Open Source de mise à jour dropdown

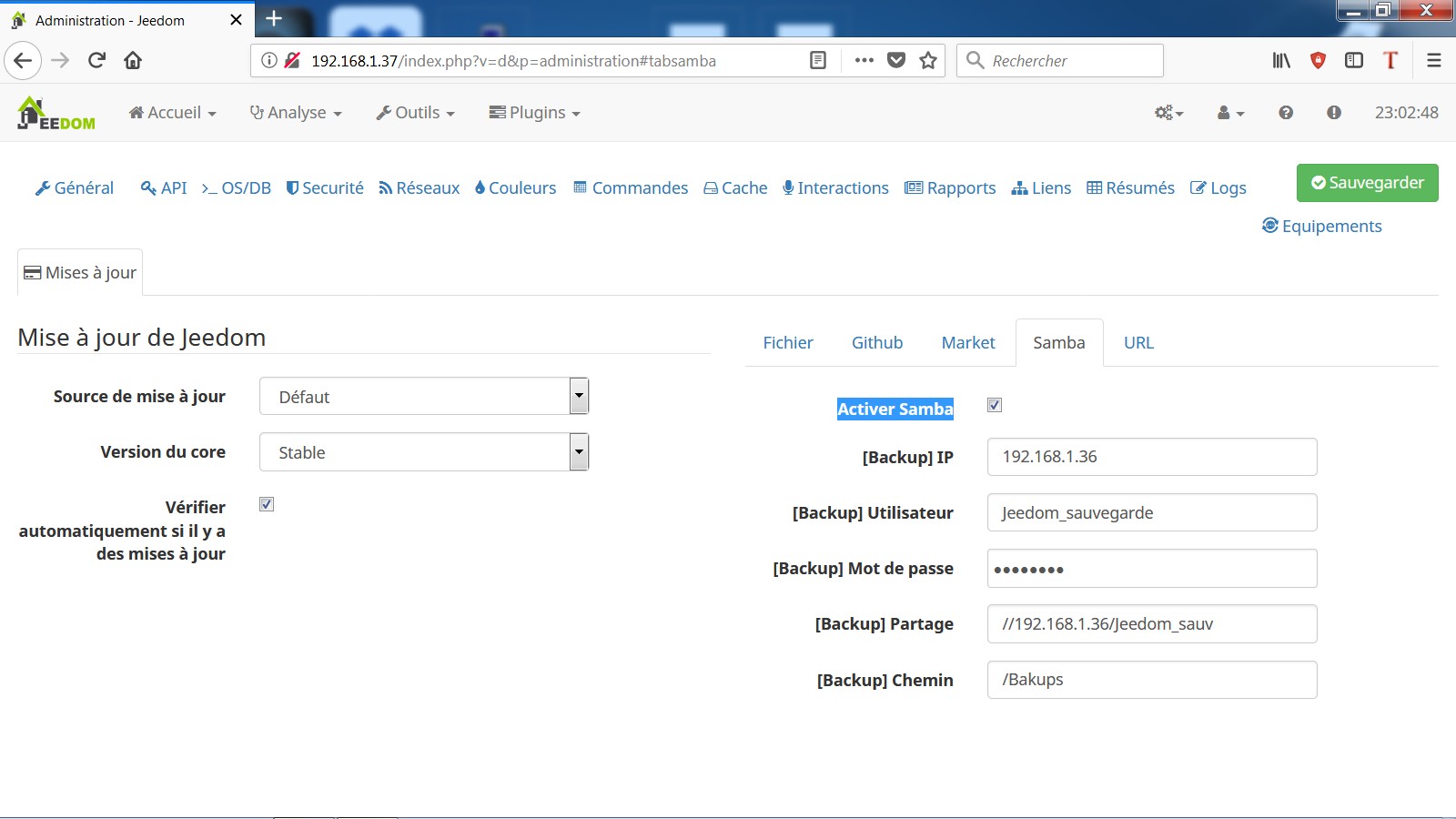[x=424, y=397]
